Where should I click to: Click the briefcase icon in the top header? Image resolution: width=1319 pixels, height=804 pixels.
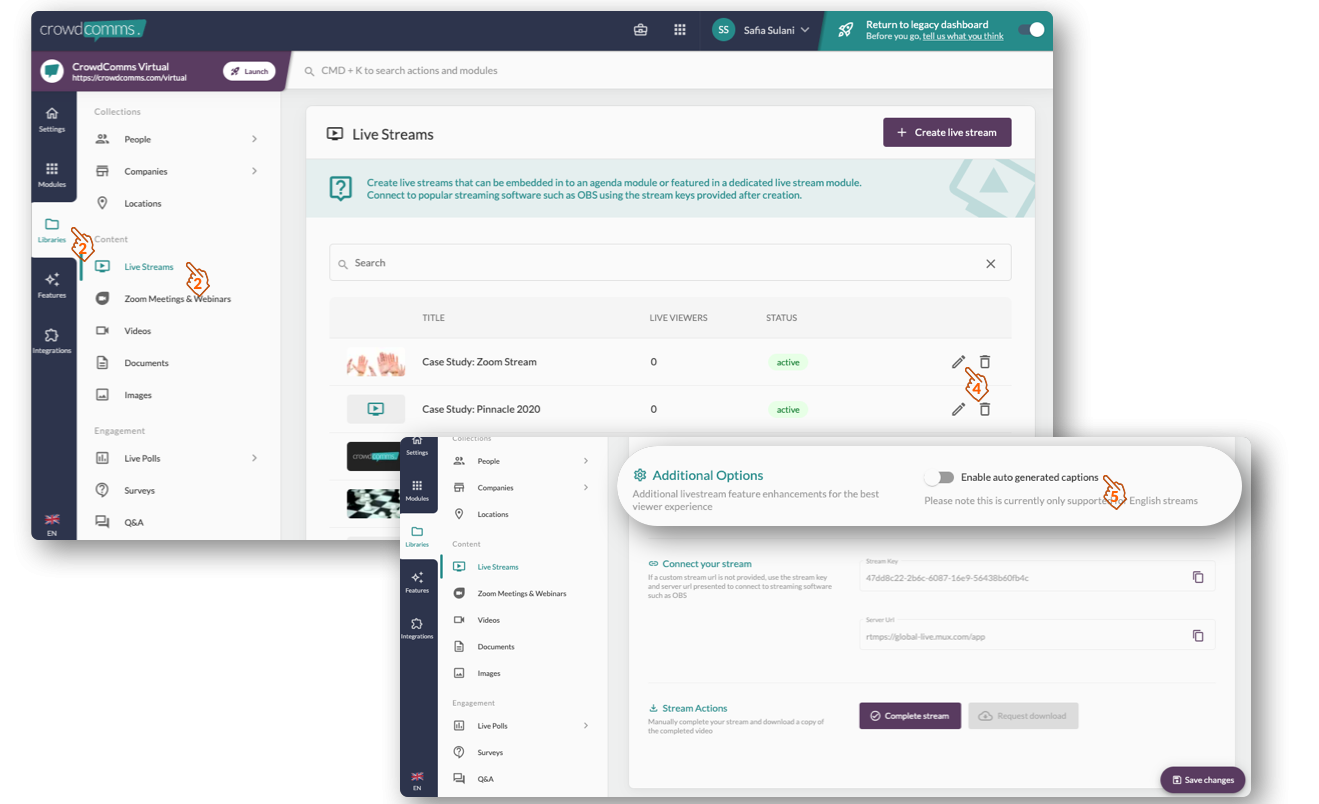click(641, 30)
